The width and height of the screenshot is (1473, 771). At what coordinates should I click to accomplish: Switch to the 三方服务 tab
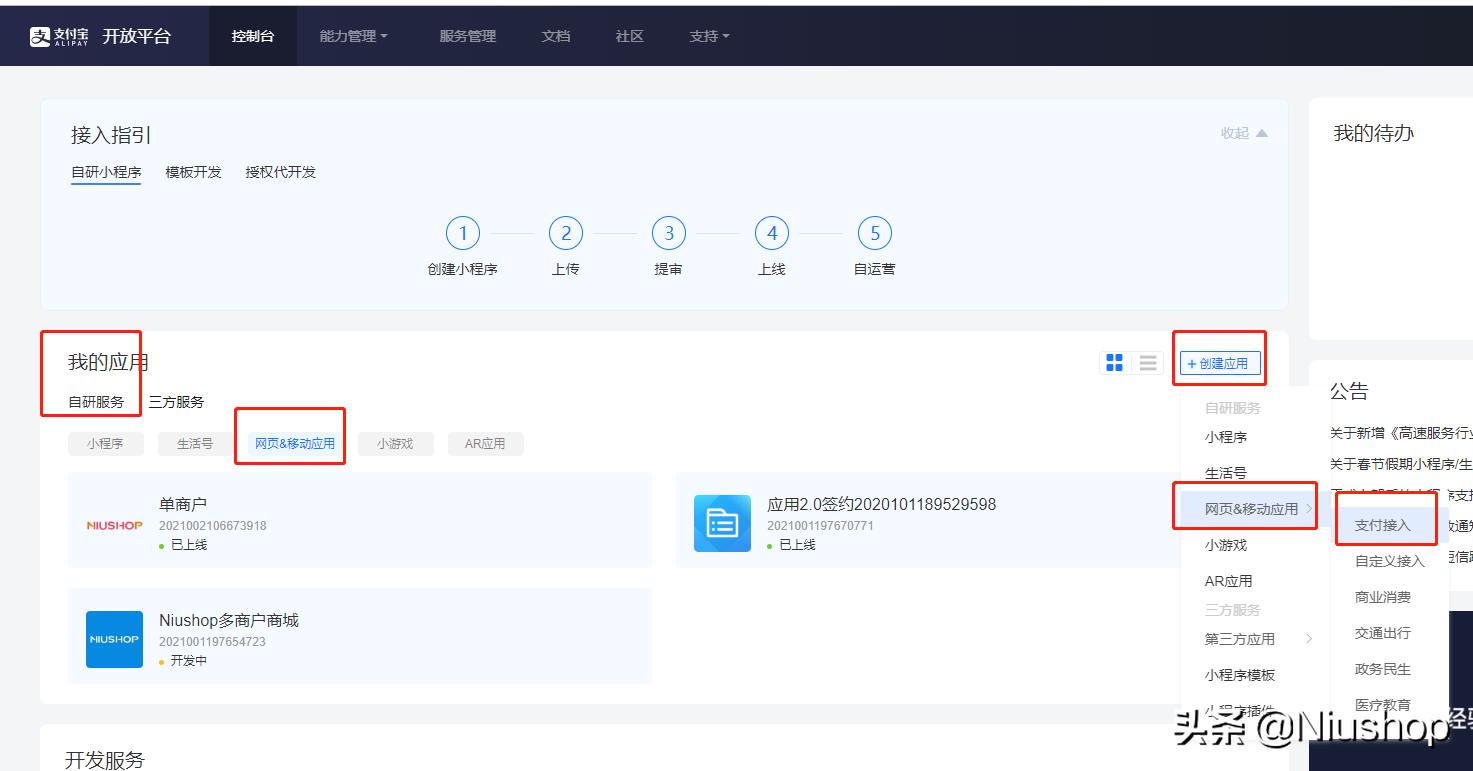tap(177, 403)
